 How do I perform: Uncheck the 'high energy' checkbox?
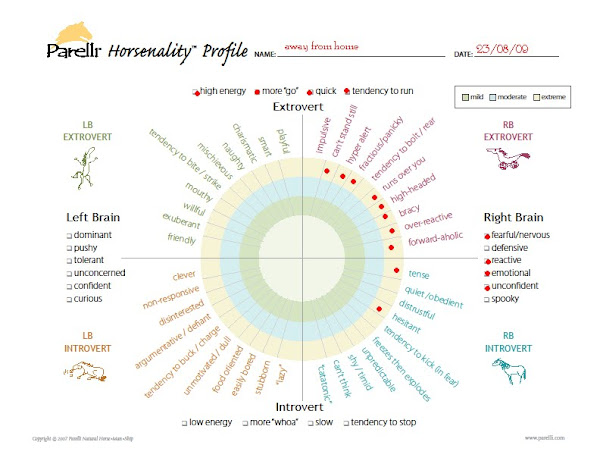(x=196, y=92)
